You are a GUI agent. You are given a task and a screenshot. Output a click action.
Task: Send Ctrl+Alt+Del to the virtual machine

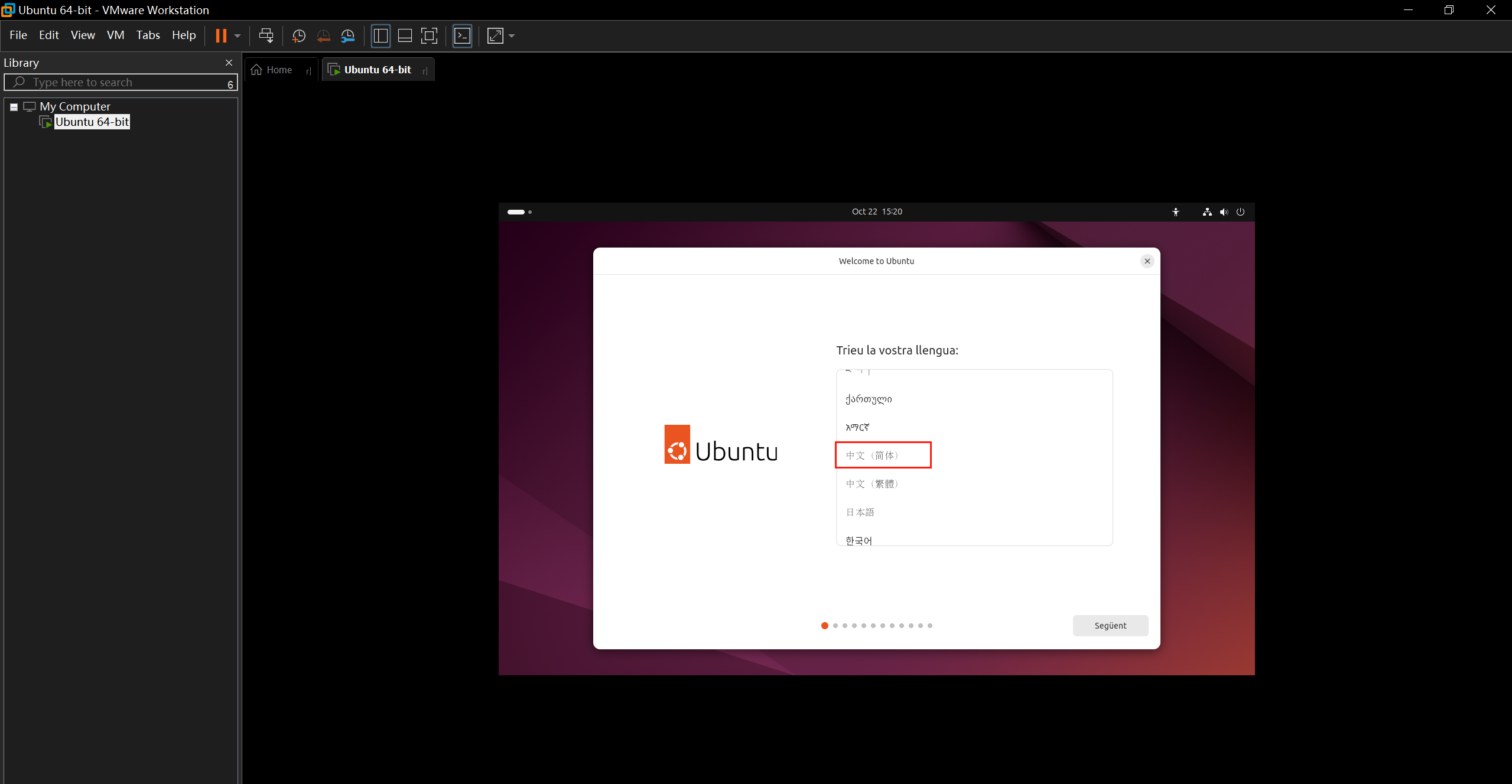(x=266, y=36)
